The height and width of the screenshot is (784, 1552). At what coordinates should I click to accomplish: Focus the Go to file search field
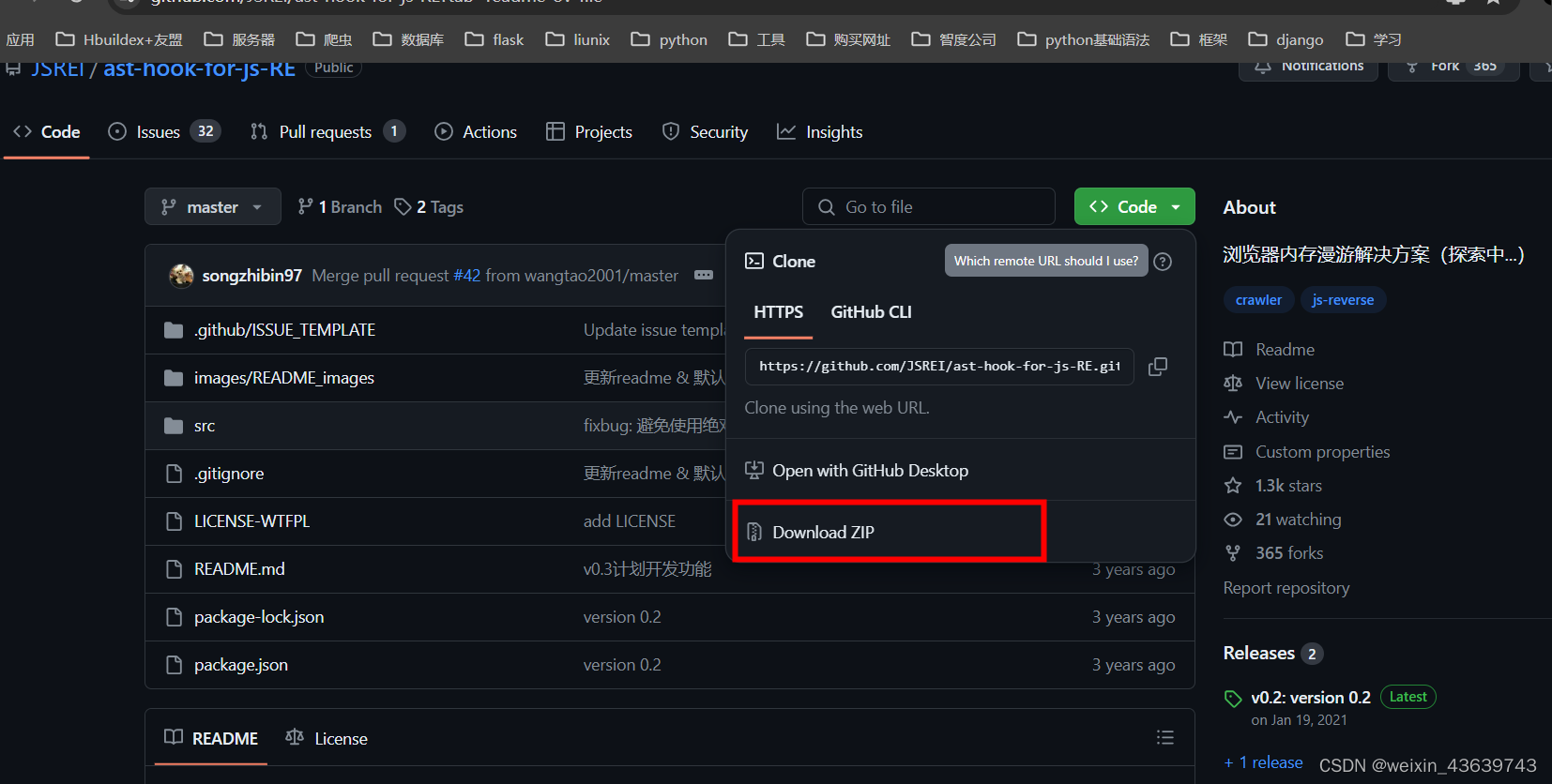[929, 206]
